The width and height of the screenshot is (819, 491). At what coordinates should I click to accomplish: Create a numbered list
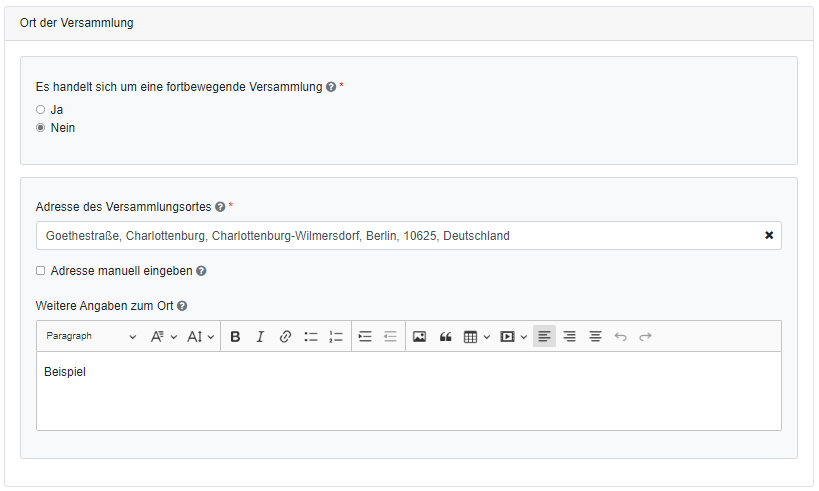pos(336,337)
